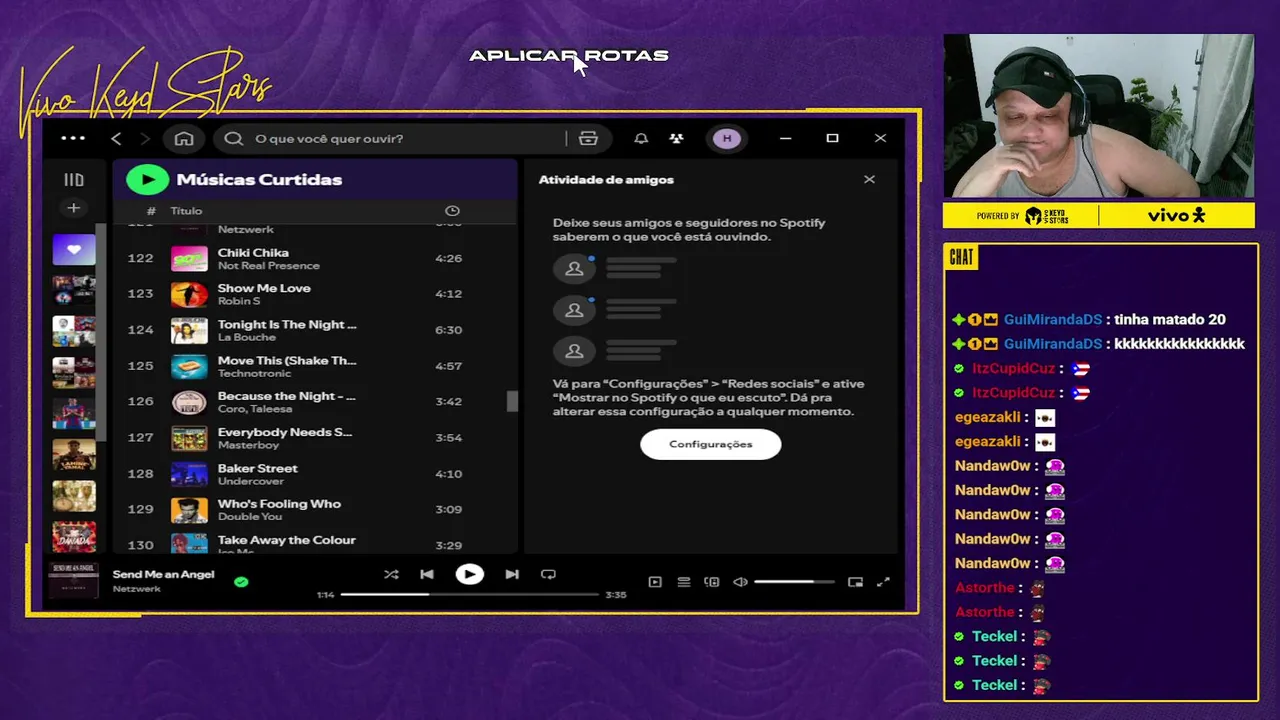Click chat username 'GuiMirandaDS' first message
The width and height of the screenshot is (1280, 720).
click(1053, 320)
